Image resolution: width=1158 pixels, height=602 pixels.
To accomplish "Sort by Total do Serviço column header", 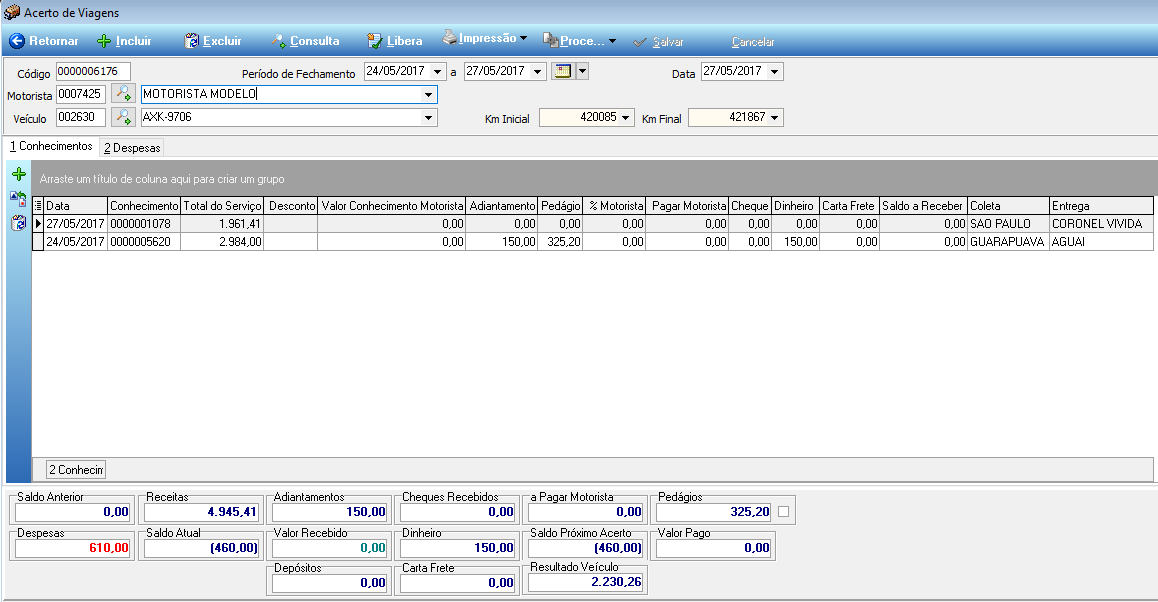I will (222, 206).
